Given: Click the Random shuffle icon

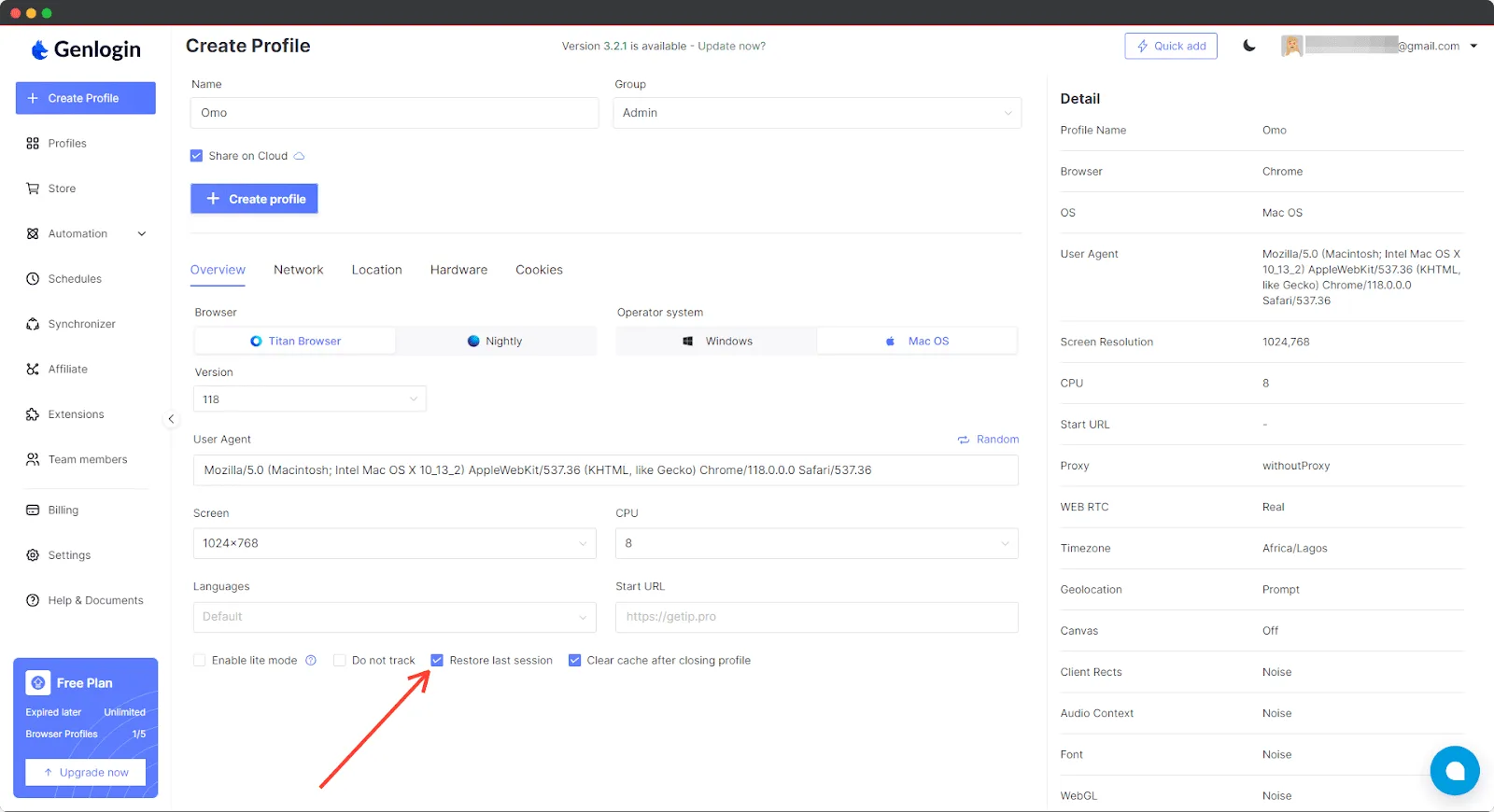Looking at the screenshot, I should (964, 440).
